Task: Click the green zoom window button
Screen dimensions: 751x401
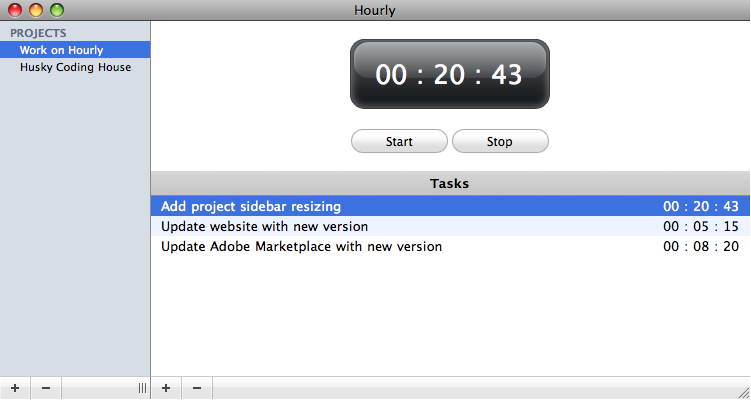Action: (x=57, y=10)
